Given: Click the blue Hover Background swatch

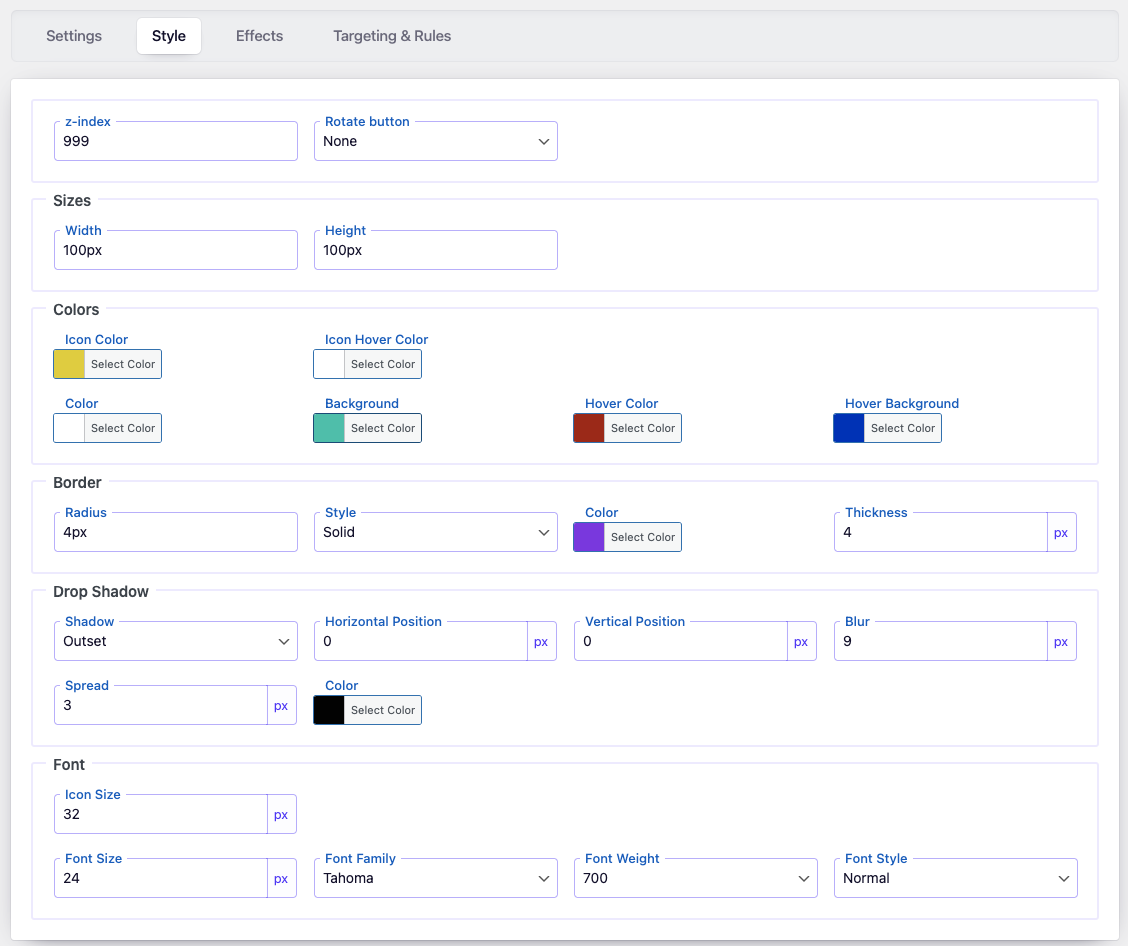Looking at the screenshot, I should tap(849, 429).
